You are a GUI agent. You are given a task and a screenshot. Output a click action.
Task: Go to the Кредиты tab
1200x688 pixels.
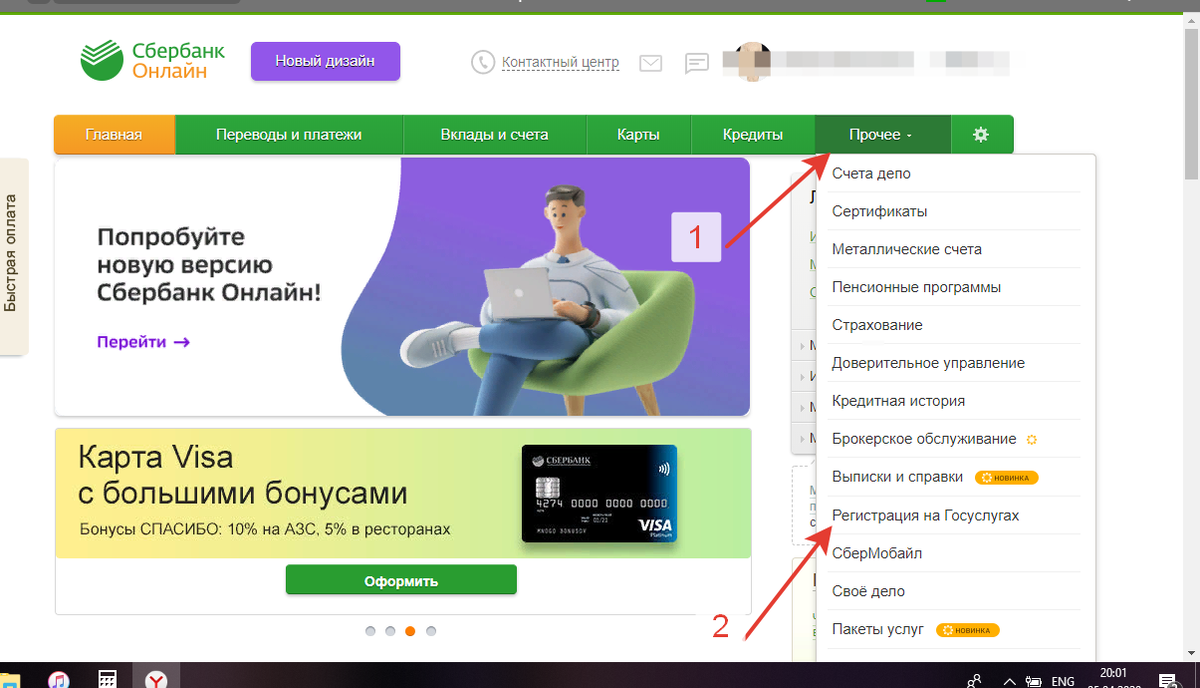click(752, 134)
